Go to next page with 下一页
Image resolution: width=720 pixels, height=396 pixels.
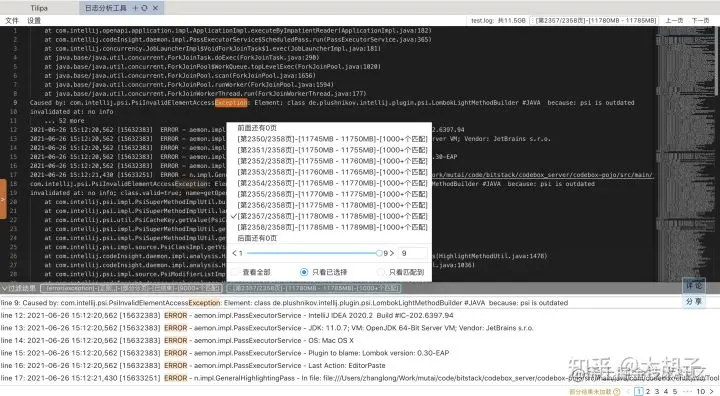700,20
